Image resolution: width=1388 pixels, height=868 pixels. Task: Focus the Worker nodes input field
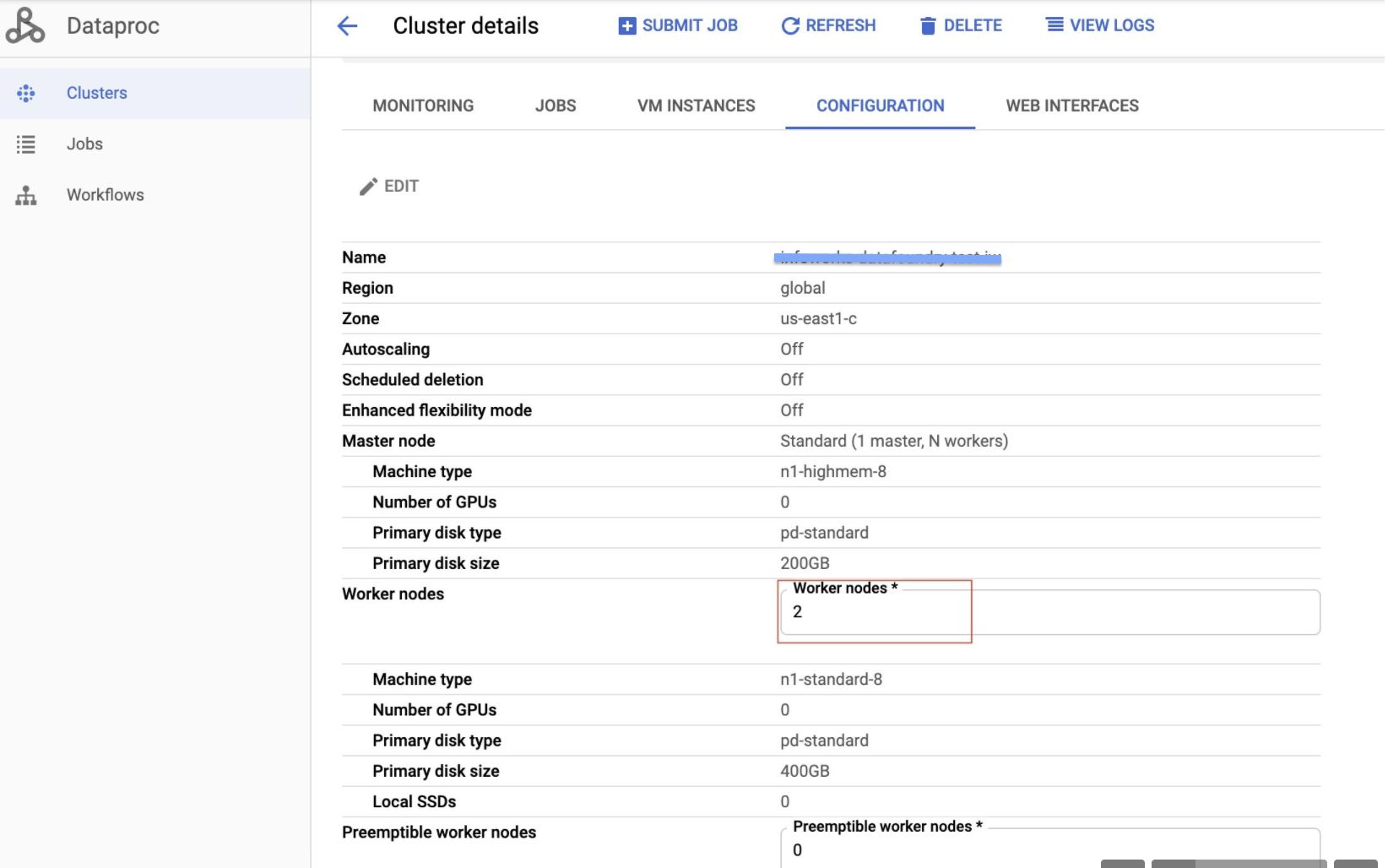coord(1049,612)
